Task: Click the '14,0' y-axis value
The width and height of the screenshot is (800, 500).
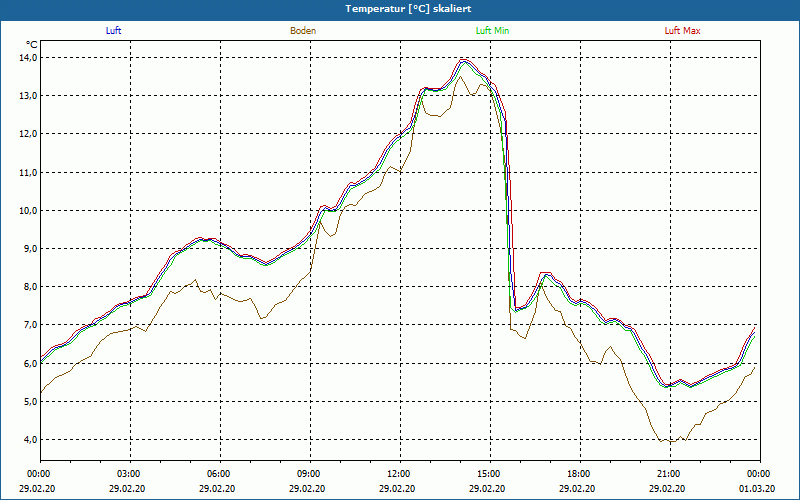Action: [28, 58]
